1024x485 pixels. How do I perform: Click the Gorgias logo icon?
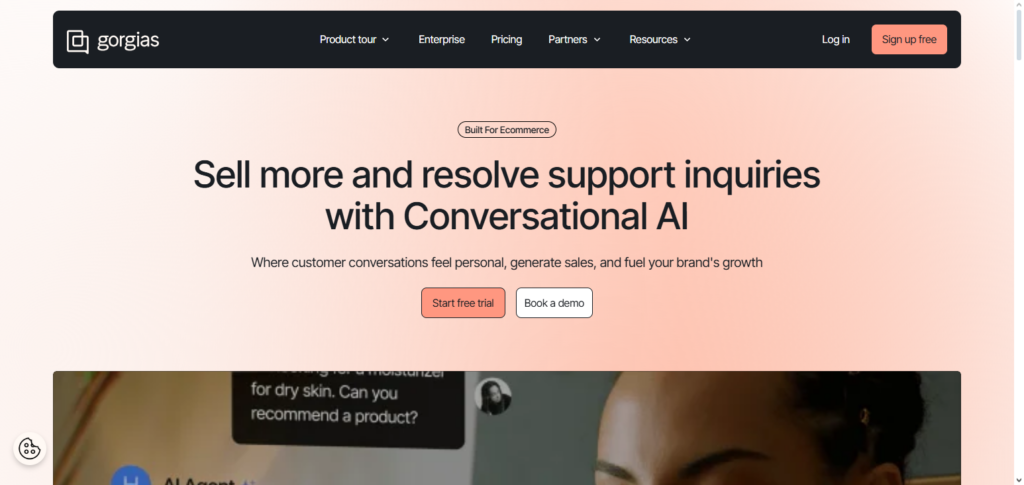78,41
